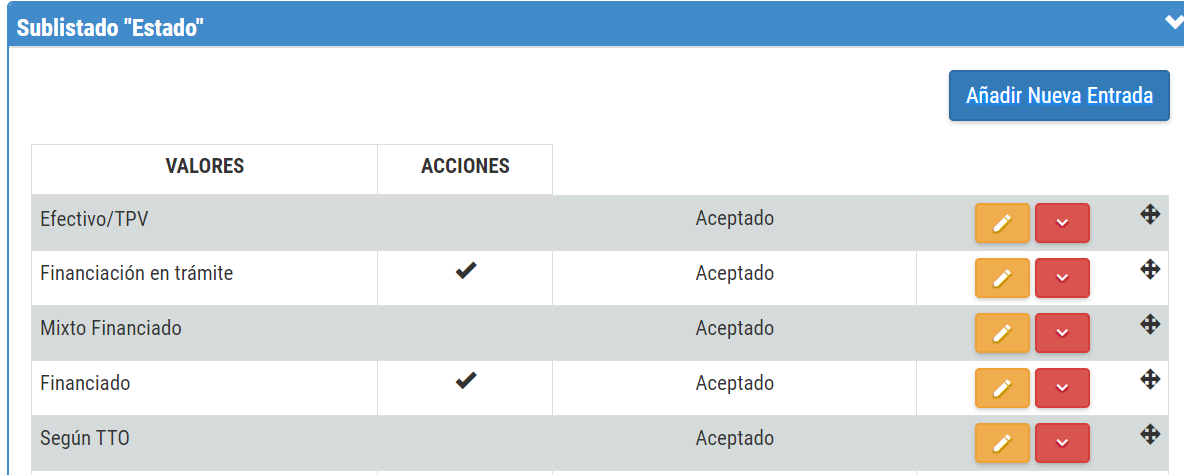
Task: Grab the move handle for Efectivo/TPV
Action: (x=1149, y=214)
